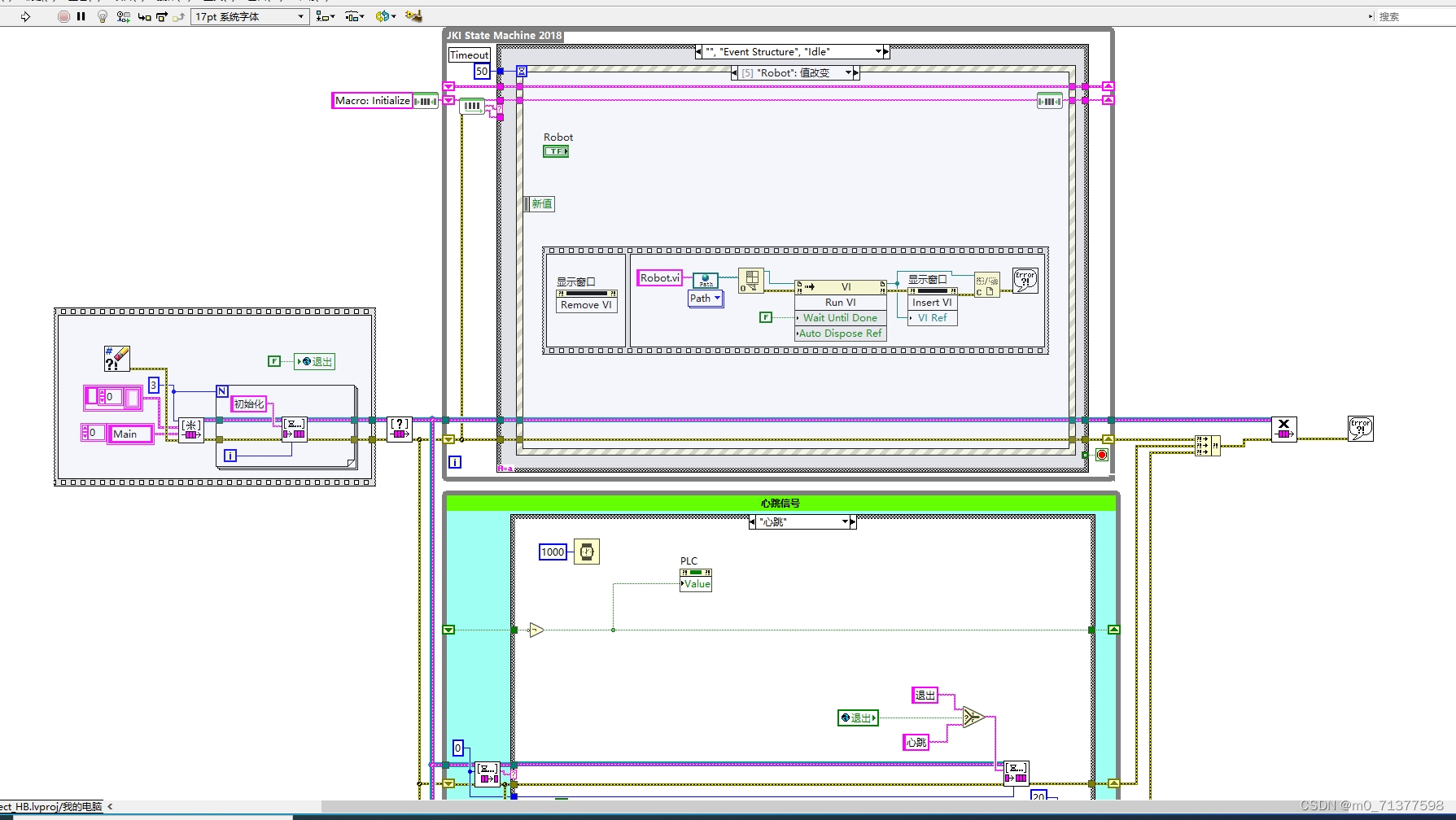This screenshot has height=820, width=1456.
Task: Click the Obtain Queue icon
Action: (x=191, y=430)
